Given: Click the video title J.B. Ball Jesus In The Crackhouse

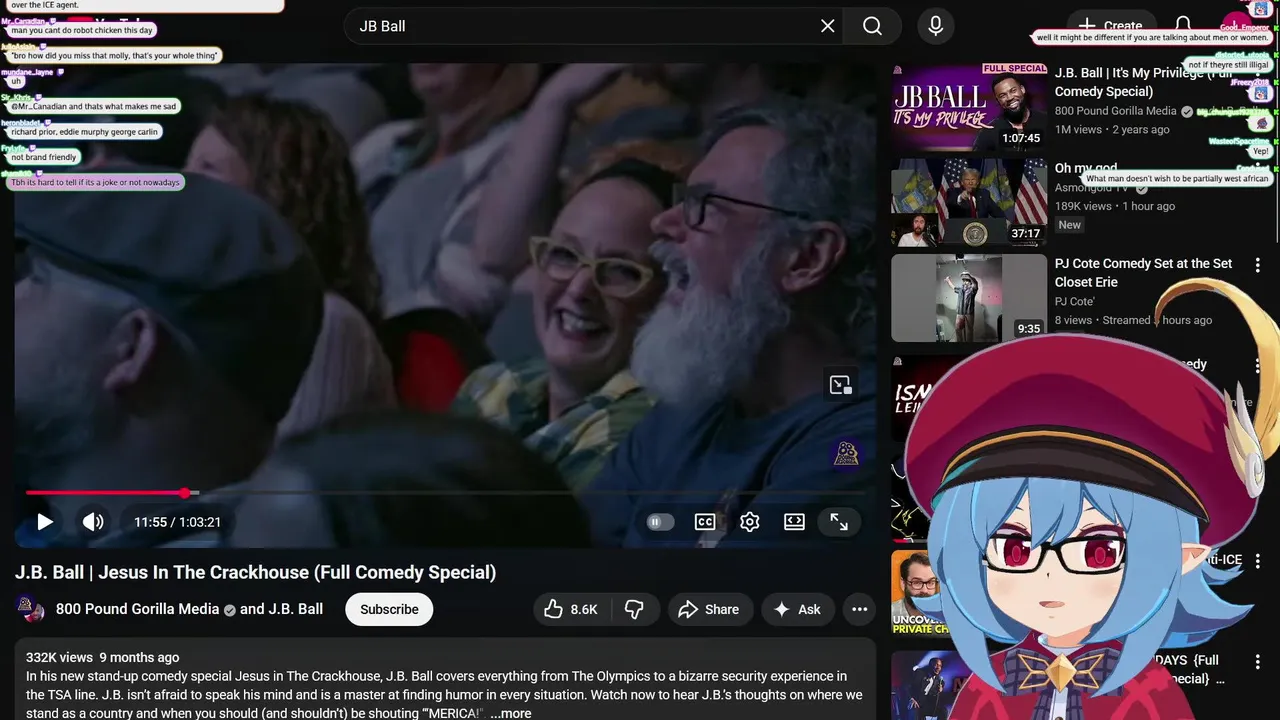Looking at the screenshot, I should 255,572.
